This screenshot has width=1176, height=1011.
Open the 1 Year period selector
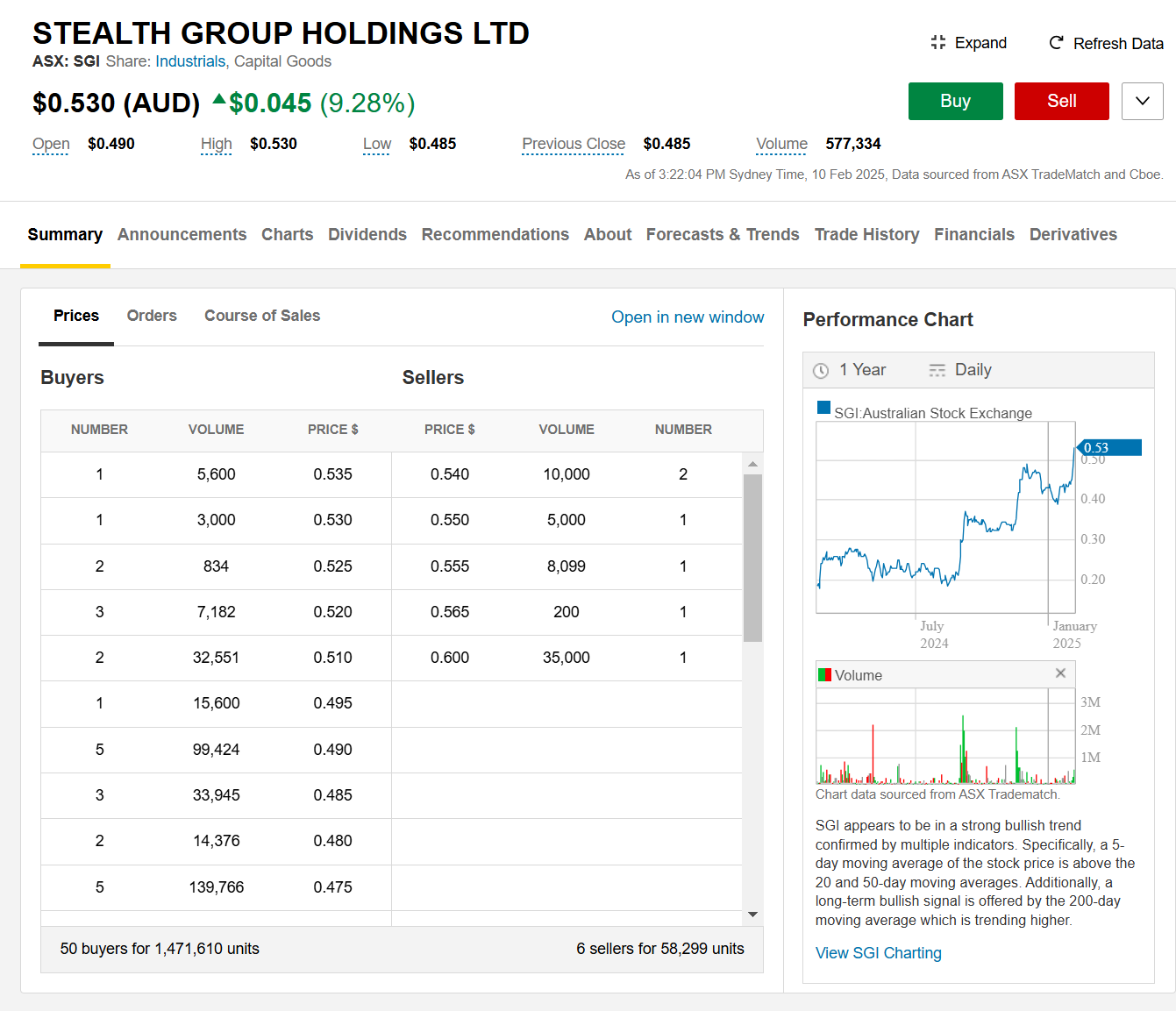[862, 370]
